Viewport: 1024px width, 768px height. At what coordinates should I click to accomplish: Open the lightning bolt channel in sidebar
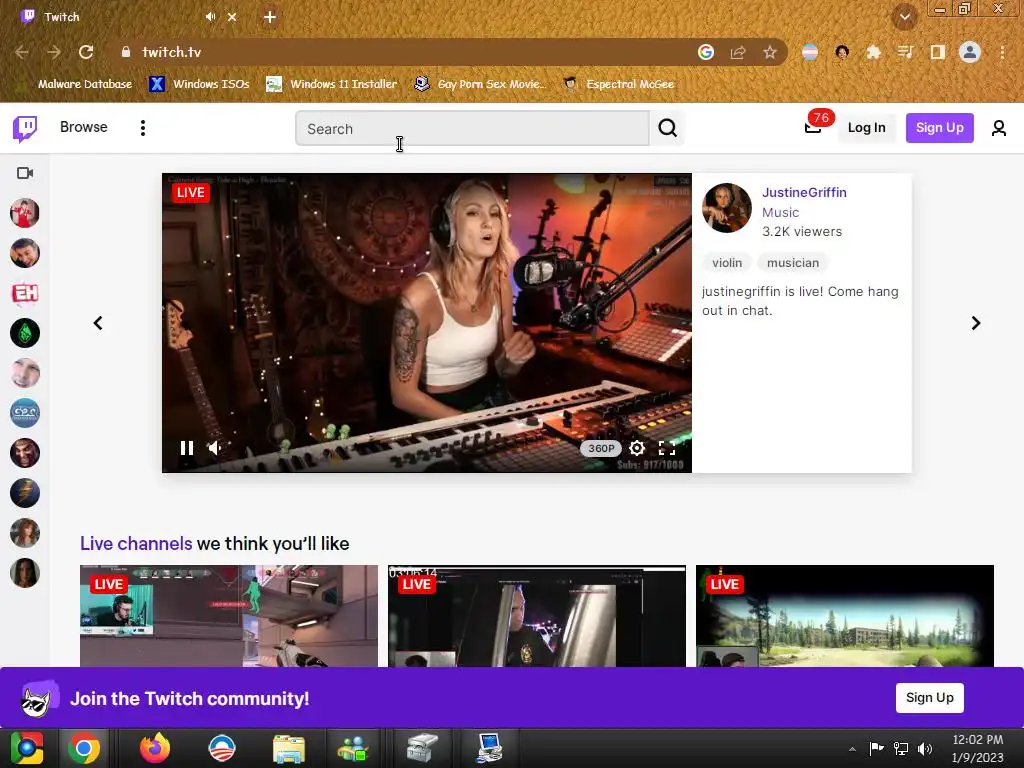pyautogui.click(x=25, y=493)
